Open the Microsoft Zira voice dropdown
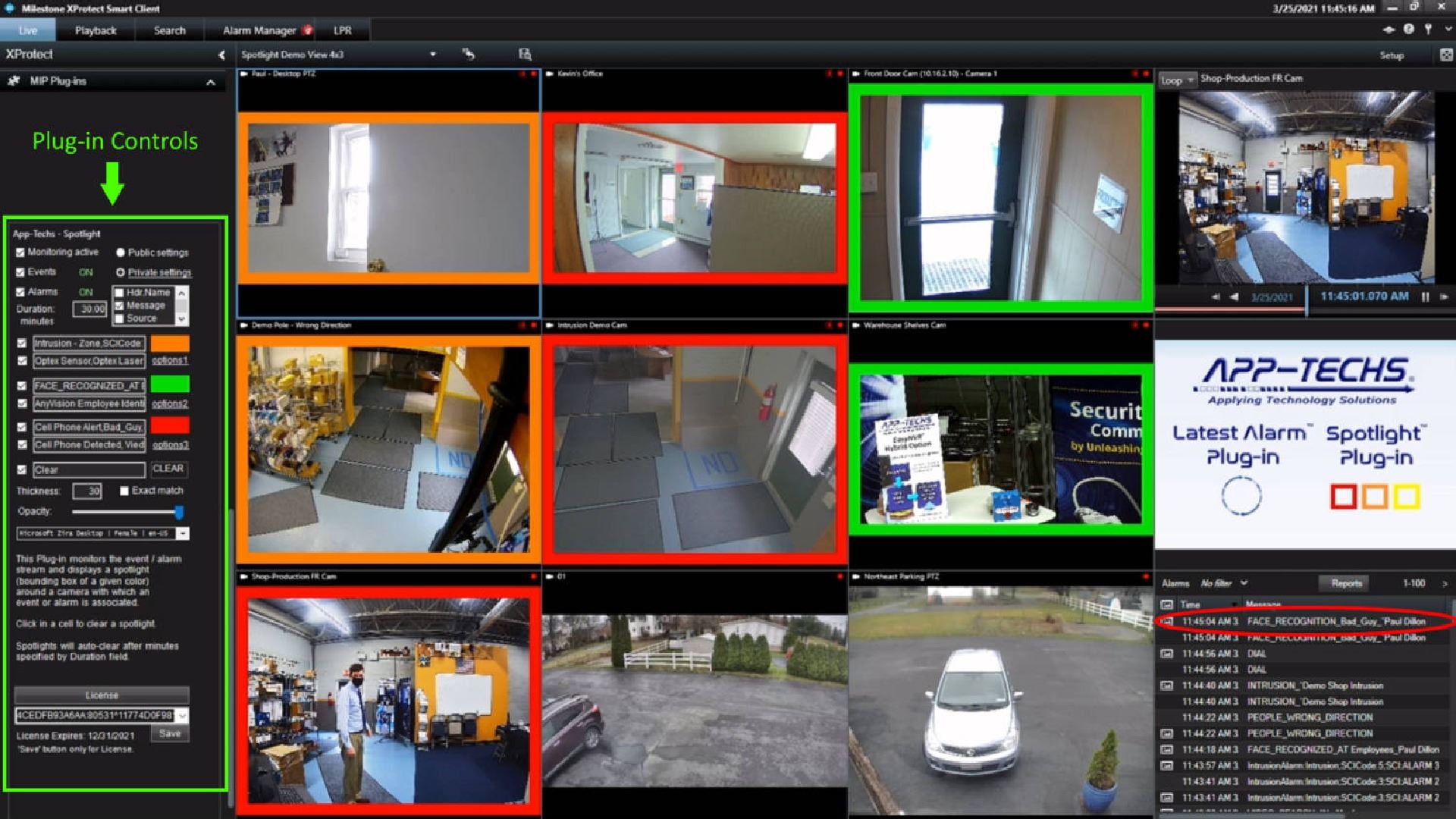1456x819 pixels. pyautogui.click(x=183, y=534)
